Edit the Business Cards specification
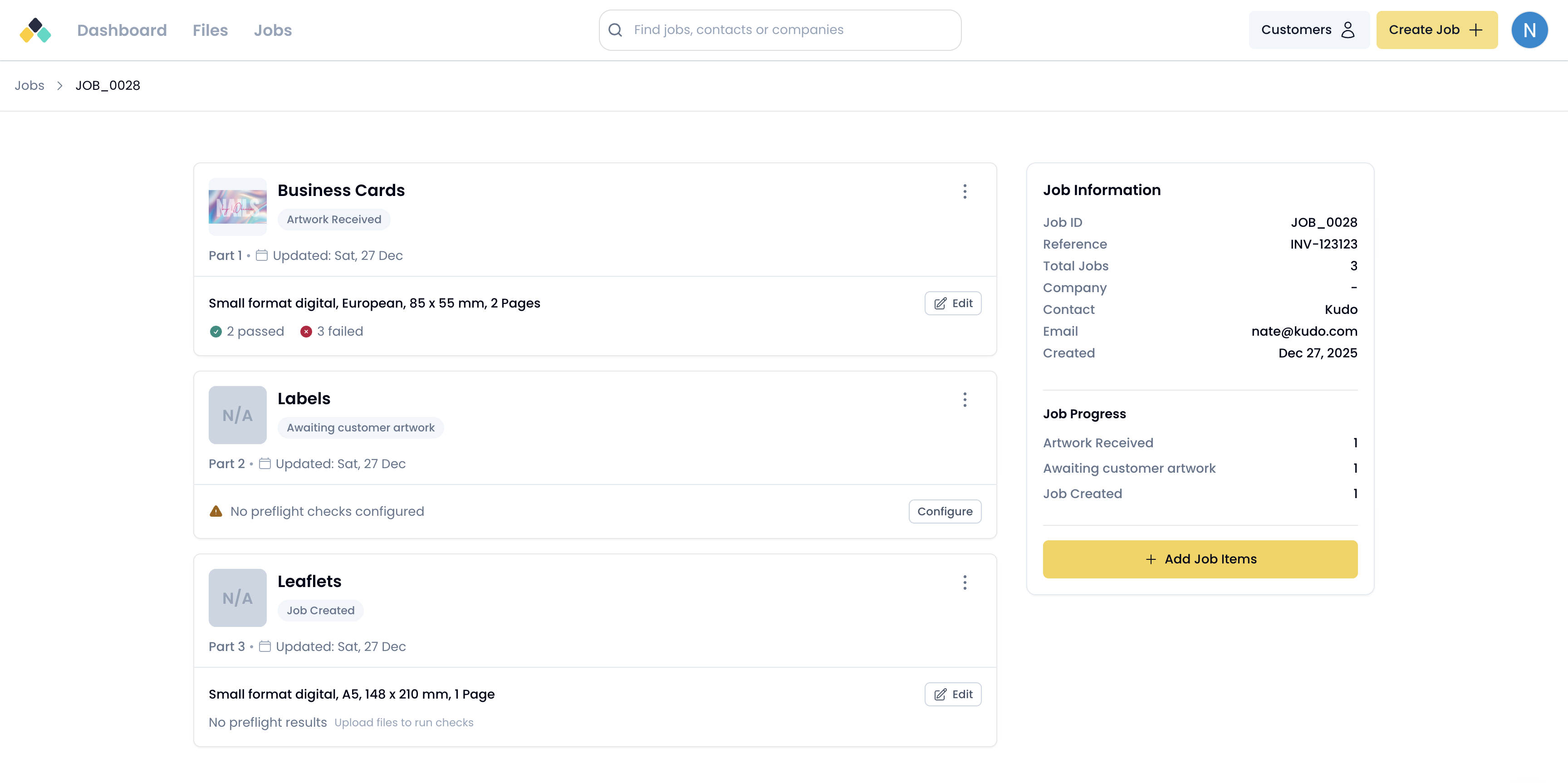Screen dimensions: 1568x783 (x=953, y=303)
